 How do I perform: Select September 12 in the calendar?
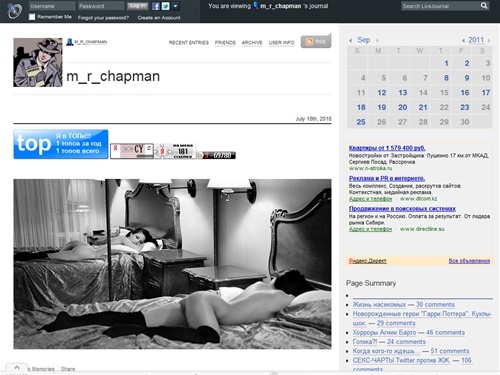pyautogui.click(x=382, y=93)
